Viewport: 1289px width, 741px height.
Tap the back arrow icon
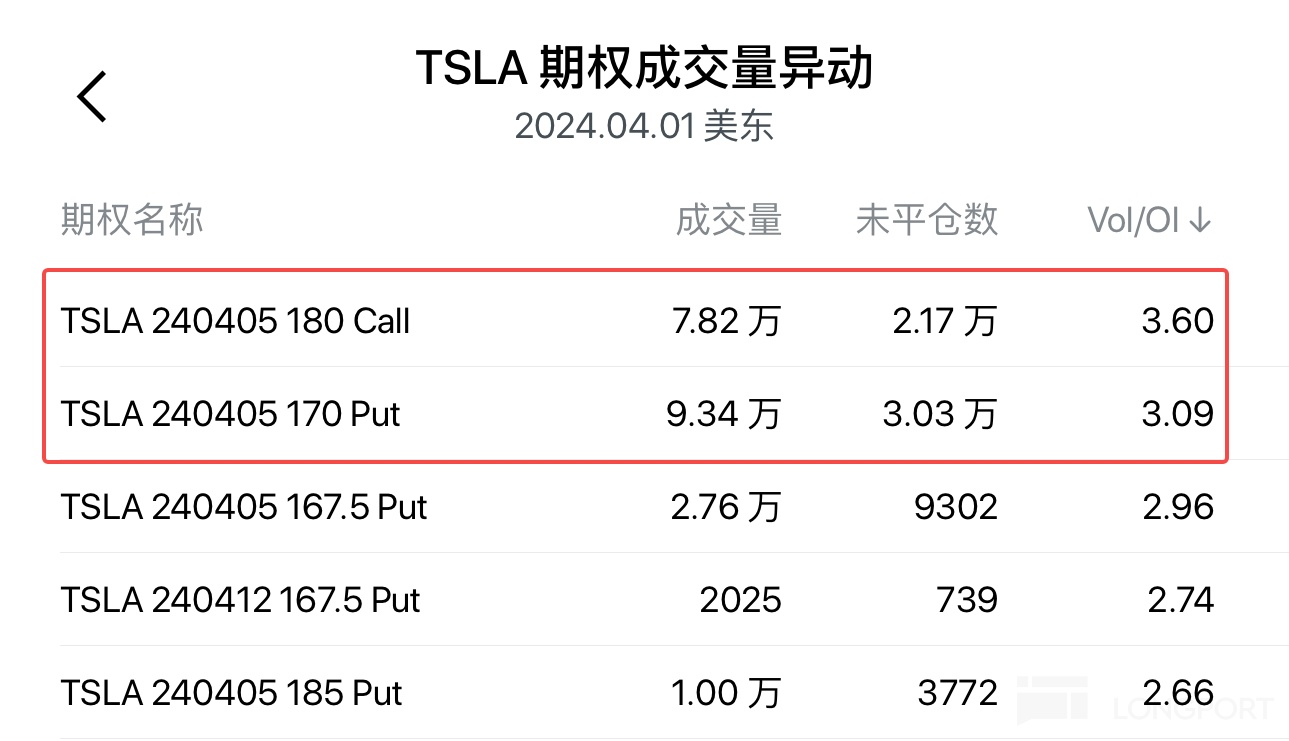tap(92, 97)
